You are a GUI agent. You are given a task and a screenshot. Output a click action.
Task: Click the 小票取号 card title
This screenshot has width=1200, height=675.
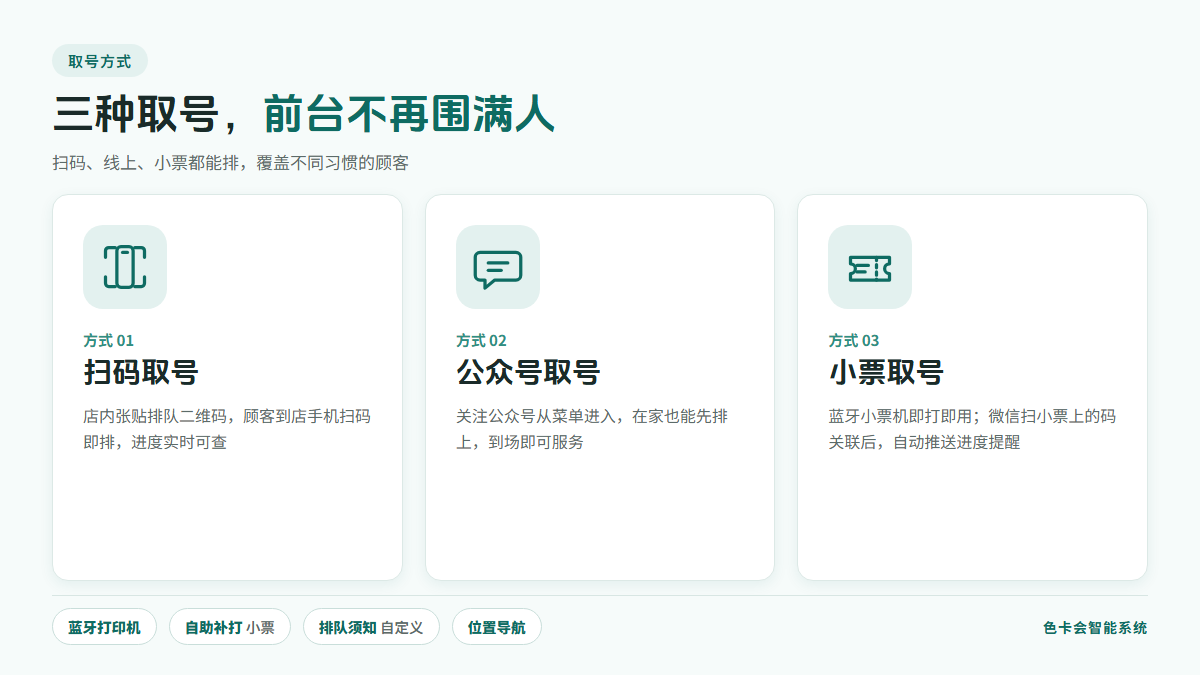[x=886, y=373]
